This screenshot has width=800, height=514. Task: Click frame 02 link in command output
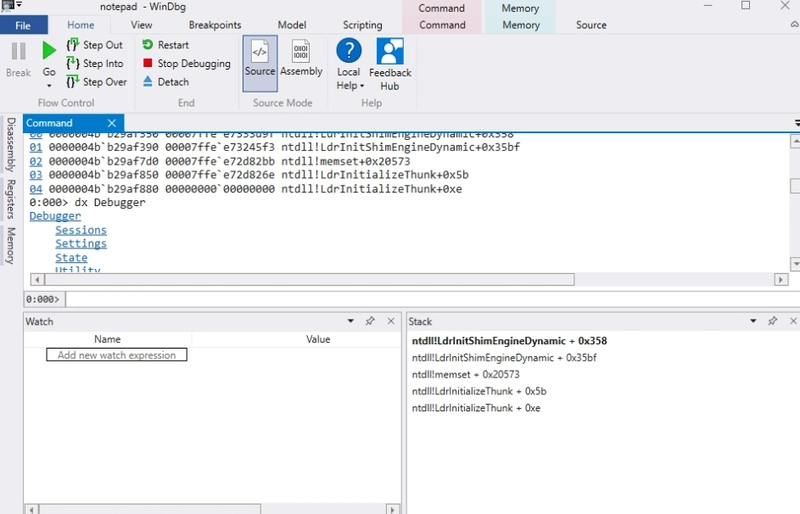click(36, 161)
